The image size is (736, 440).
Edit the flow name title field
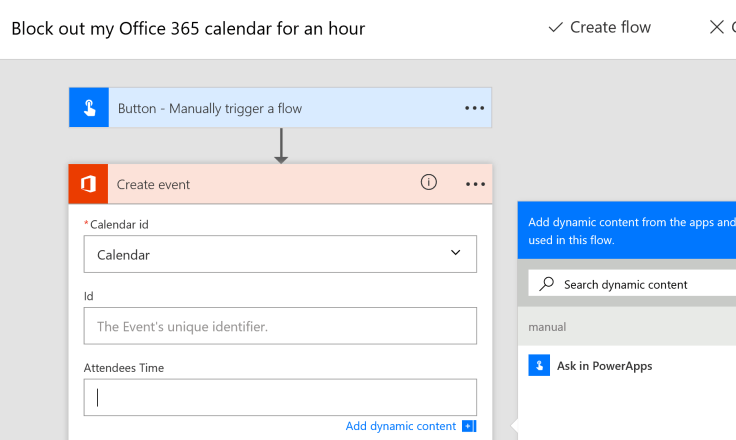[x=188, y=28]
